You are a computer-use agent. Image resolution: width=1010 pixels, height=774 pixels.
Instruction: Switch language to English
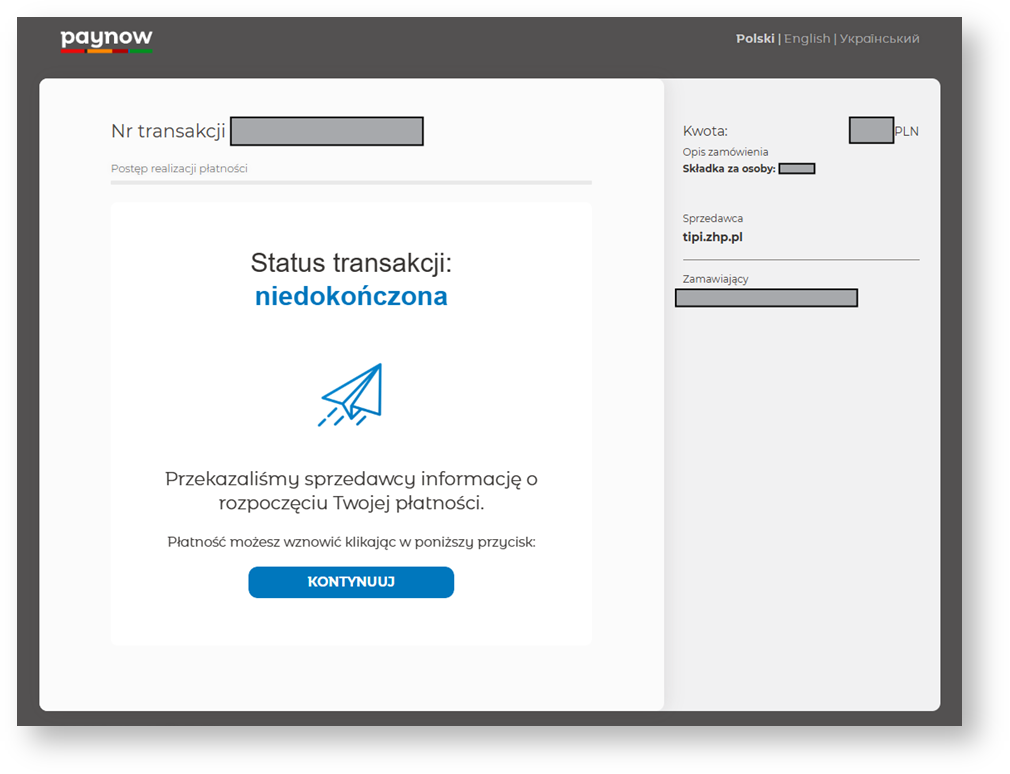(x=807, y=39)
